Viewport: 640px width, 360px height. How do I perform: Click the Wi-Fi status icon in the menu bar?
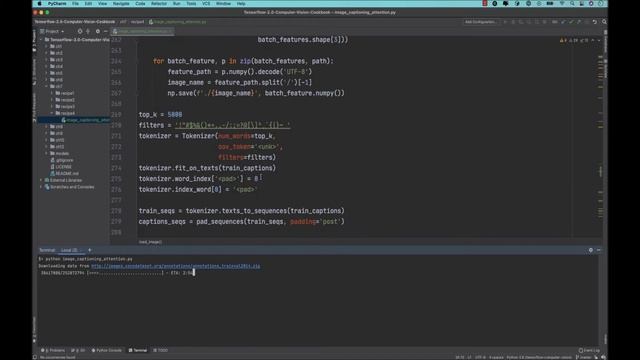point(562,4)
